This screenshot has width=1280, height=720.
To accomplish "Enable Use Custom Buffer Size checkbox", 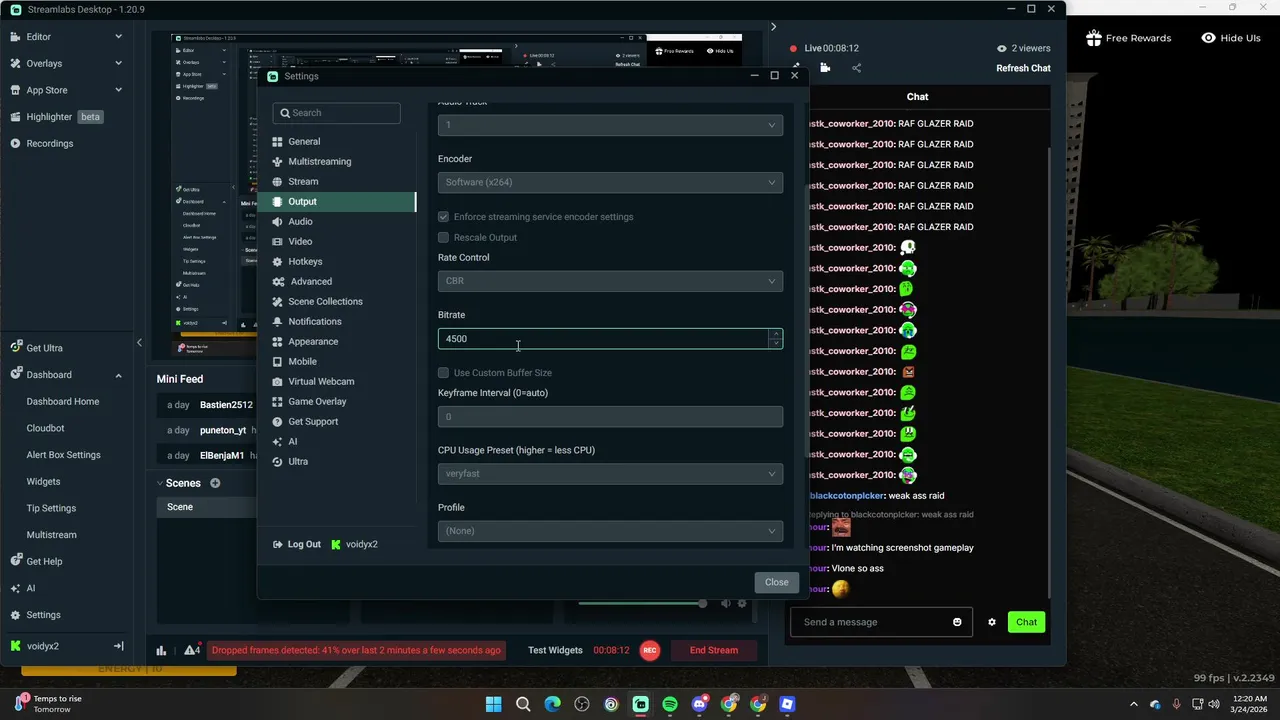I will (443, 372).
